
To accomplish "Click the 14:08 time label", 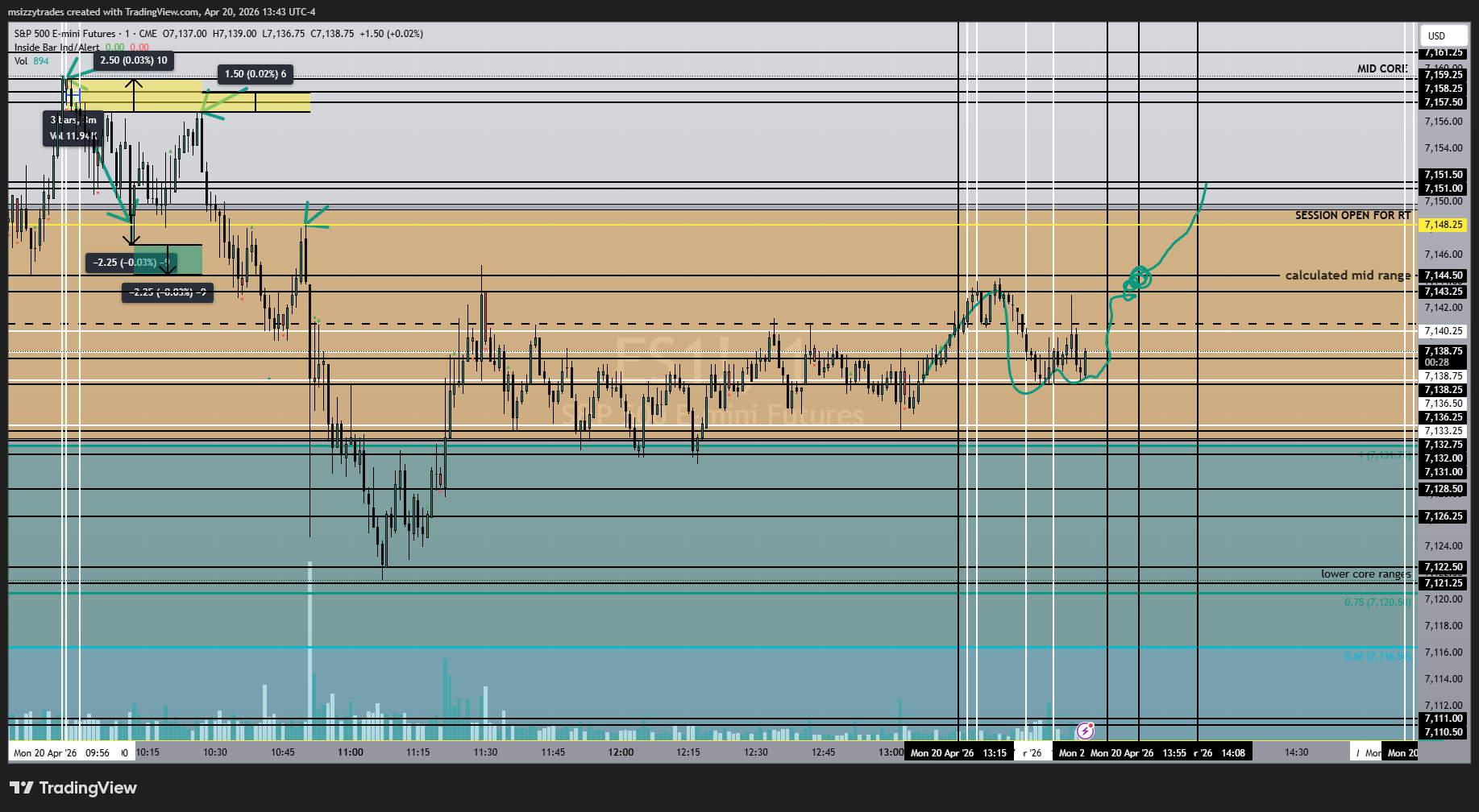I will (1233, 753).
